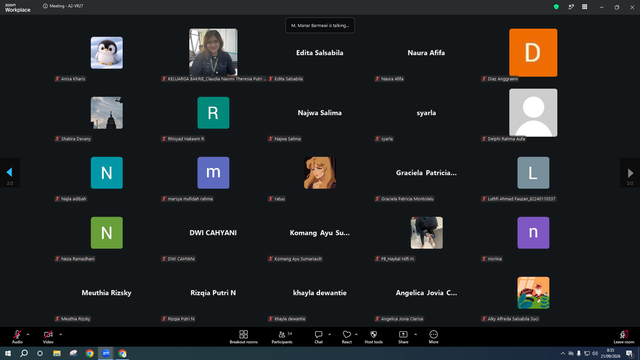
Task: Open the Participants panel
Action: pos(282,337)
